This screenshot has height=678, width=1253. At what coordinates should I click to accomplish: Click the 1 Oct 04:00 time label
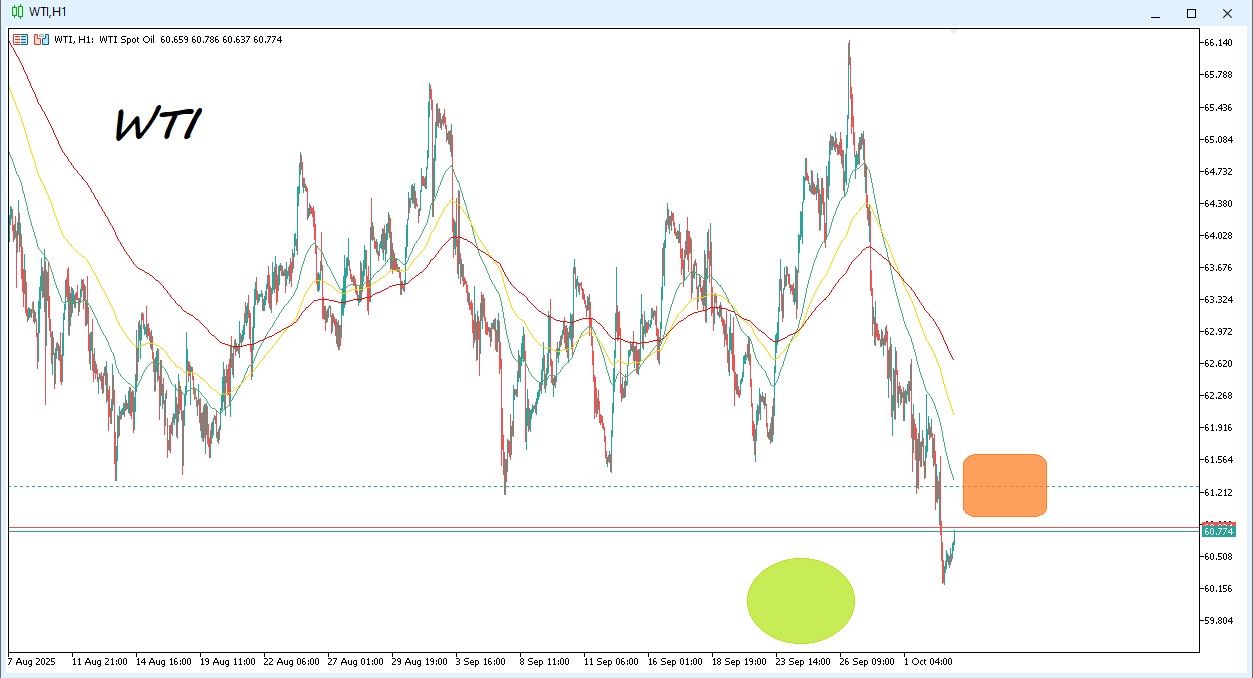click(929, 661)
